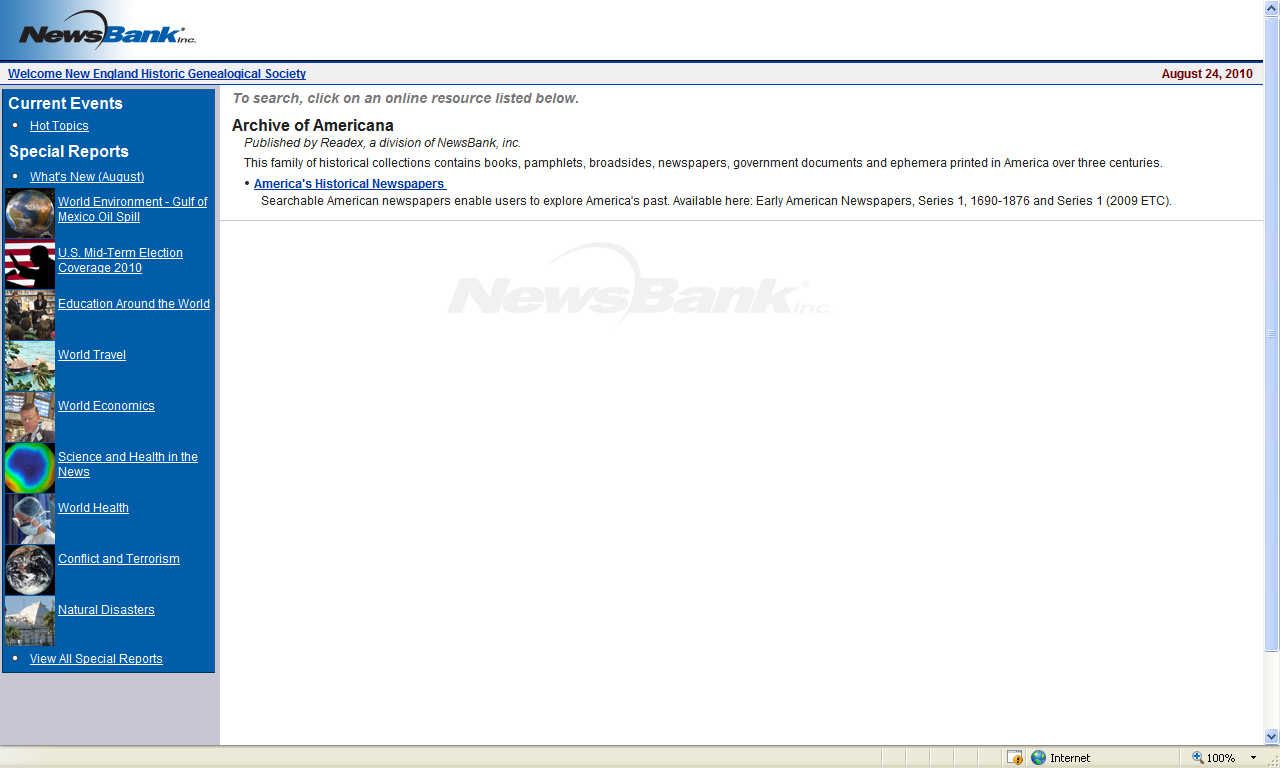This screenshot has width=1280, height=768.
Task: Click 'To search, click on an online resource' text
Action: click(406, 98)
